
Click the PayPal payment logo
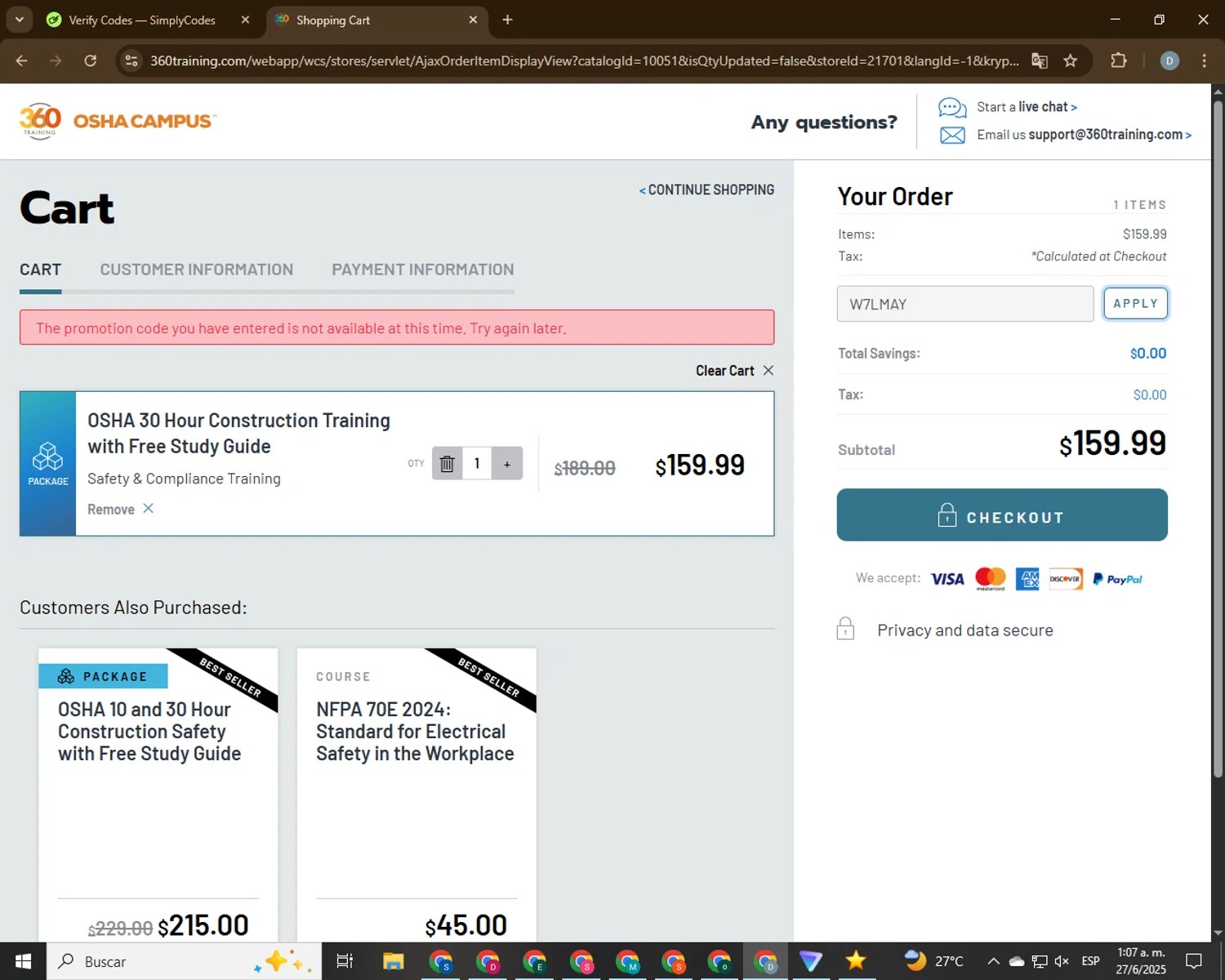click(1117, 579)
